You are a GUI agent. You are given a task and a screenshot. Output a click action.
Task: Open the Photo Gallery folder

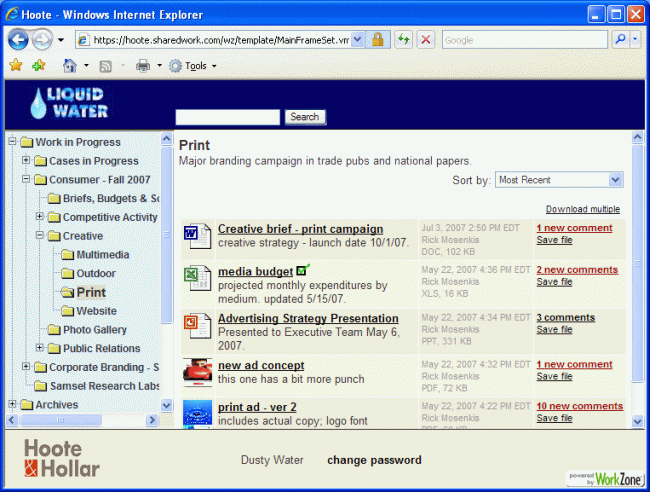point(87,330)
